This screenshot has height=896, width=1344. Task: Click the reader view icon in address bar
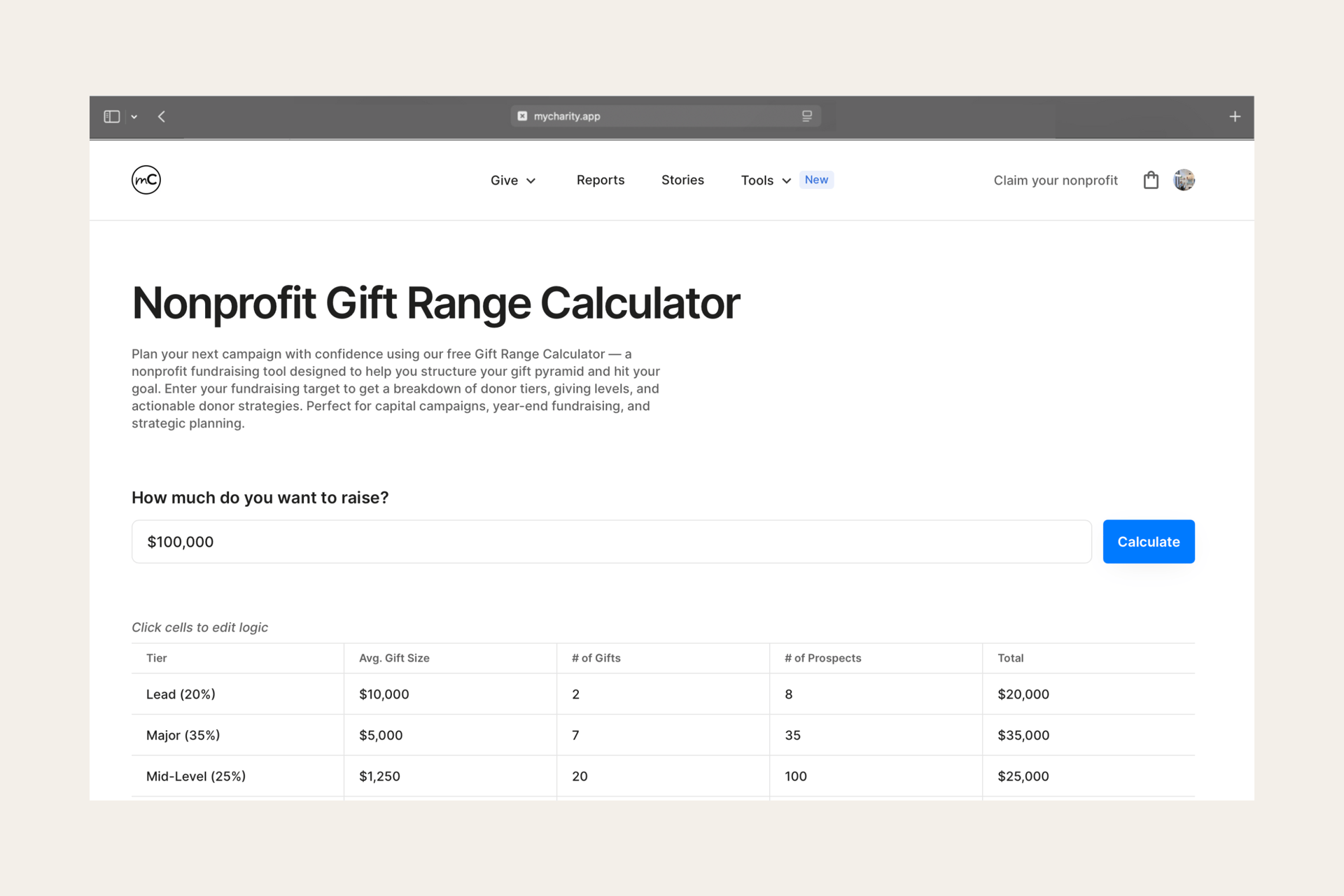click(x=806, y=116)
